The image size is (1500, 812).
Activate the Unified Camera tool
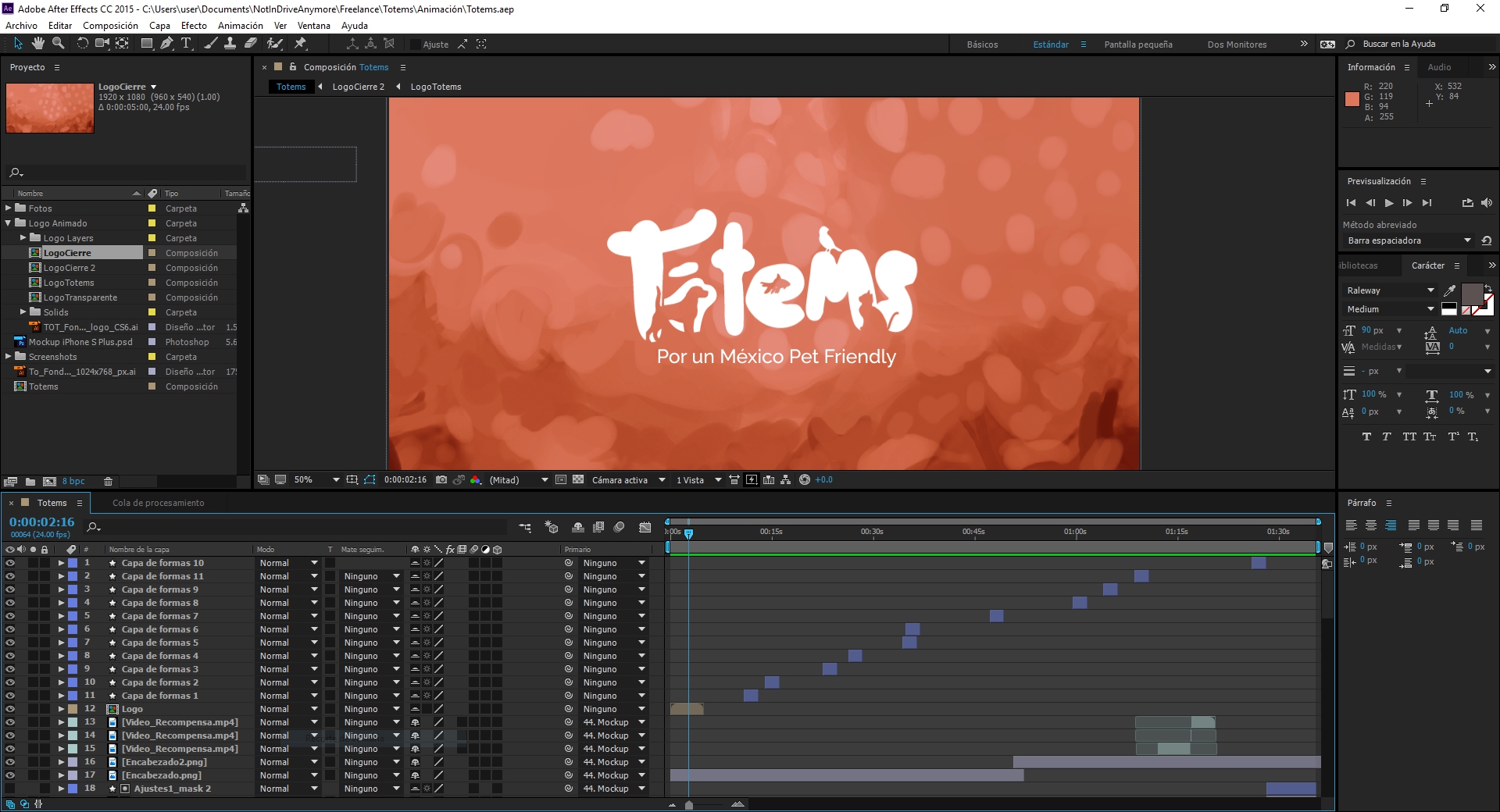pos(102,44)
